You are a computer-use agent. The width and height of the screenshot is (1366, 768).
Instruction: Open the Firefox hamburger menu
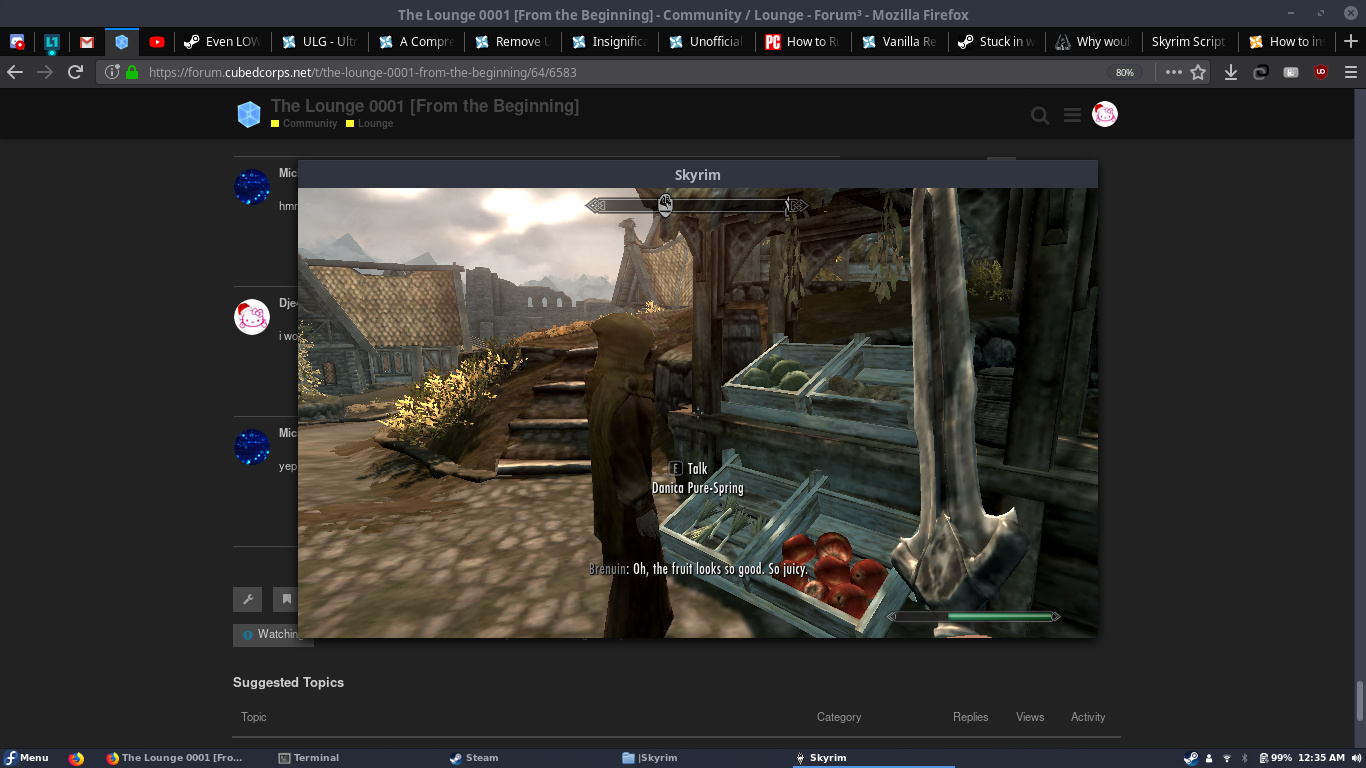click(x=1351, y=72)
